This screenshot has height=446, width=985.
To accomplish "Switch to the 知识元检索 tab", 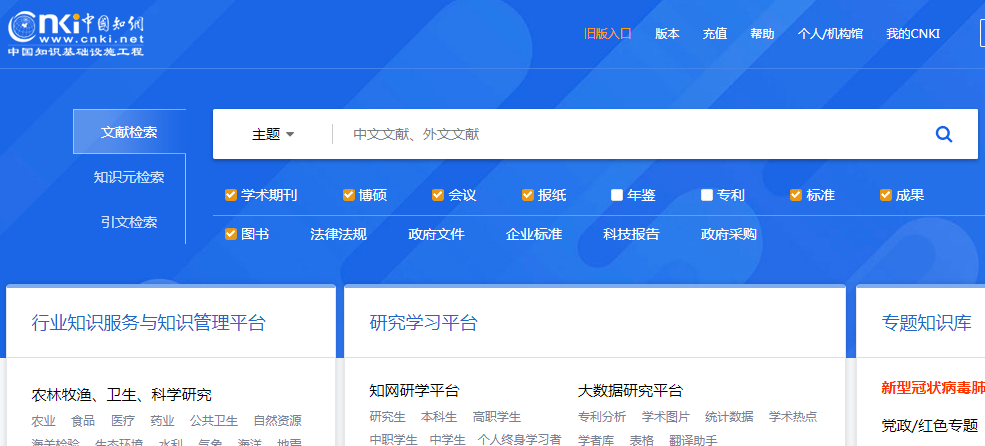I will pyautogui.click(x=129, y=177).
